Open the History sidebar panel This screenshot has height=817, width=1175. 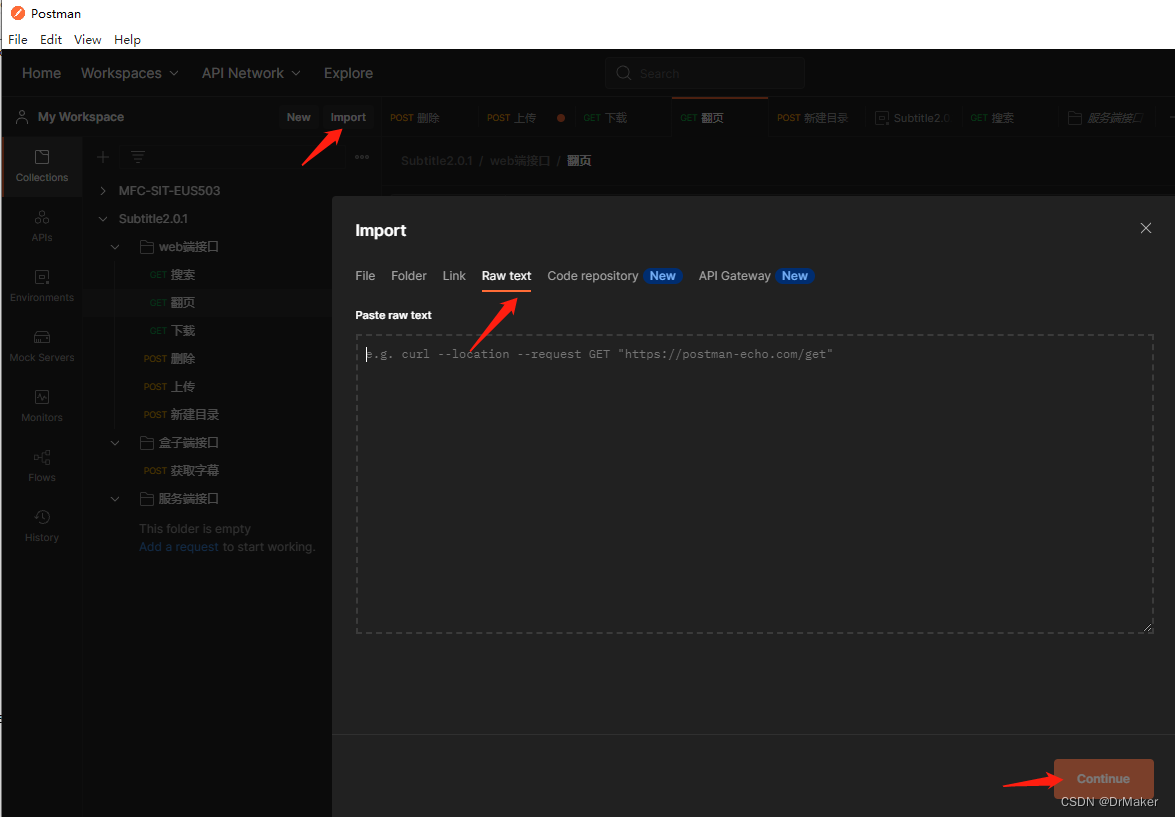42,526
